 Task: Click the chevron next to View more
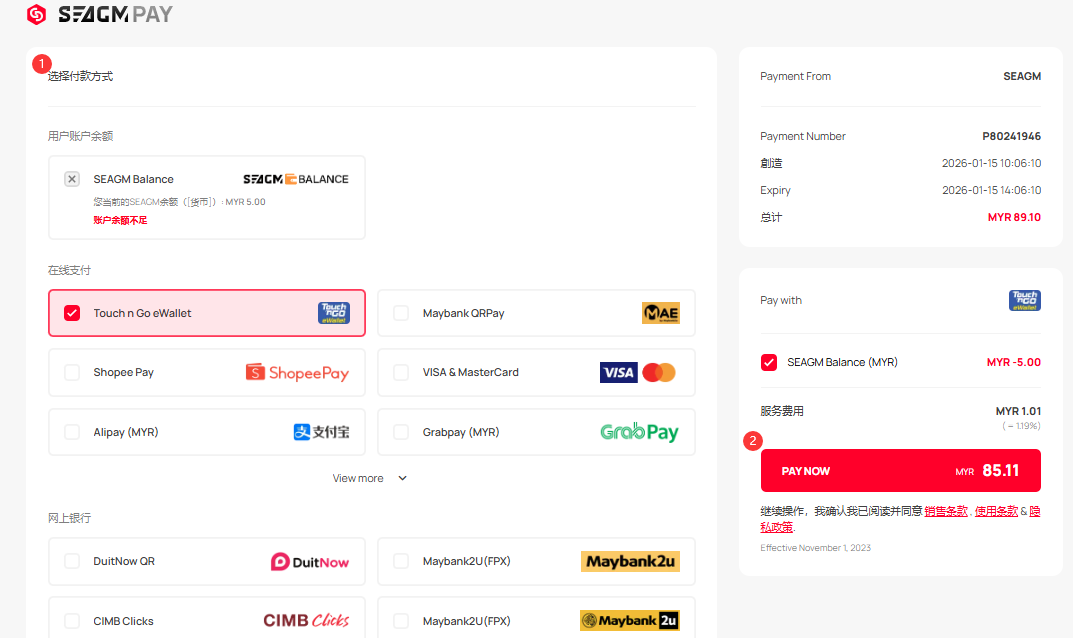pyautogui.click(x=403, y=478)
